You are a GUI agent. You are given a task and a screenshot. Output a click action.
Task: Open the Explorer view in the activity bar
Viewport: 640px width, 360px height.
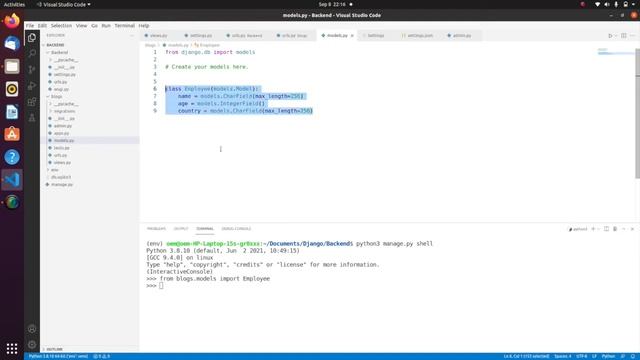click(32, 38)
